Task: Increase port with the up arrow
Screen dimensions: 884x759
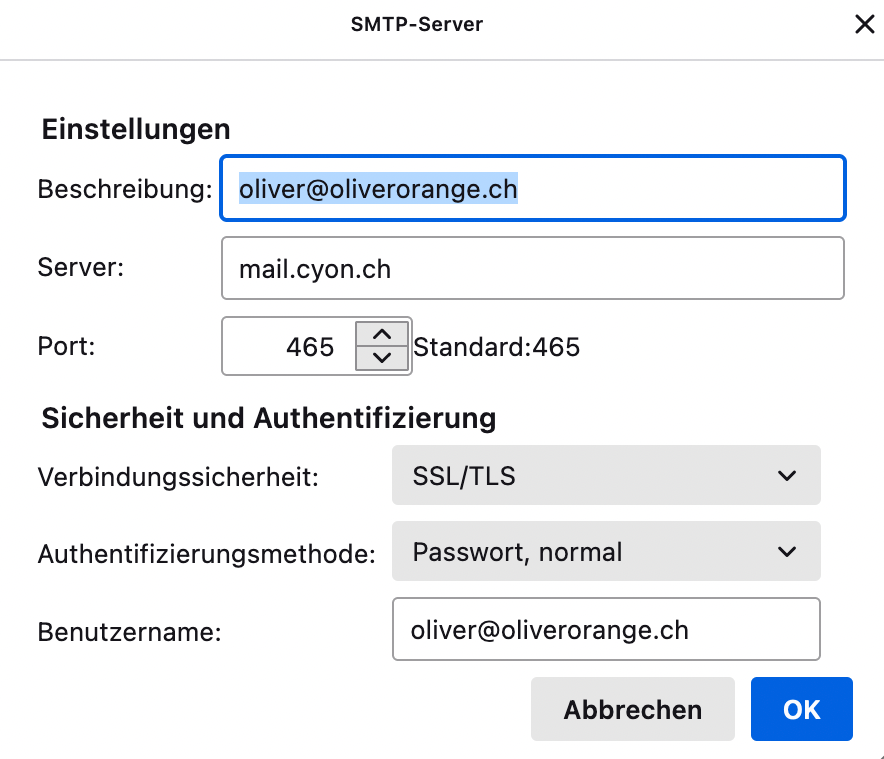Action: [x=382, y=334]
